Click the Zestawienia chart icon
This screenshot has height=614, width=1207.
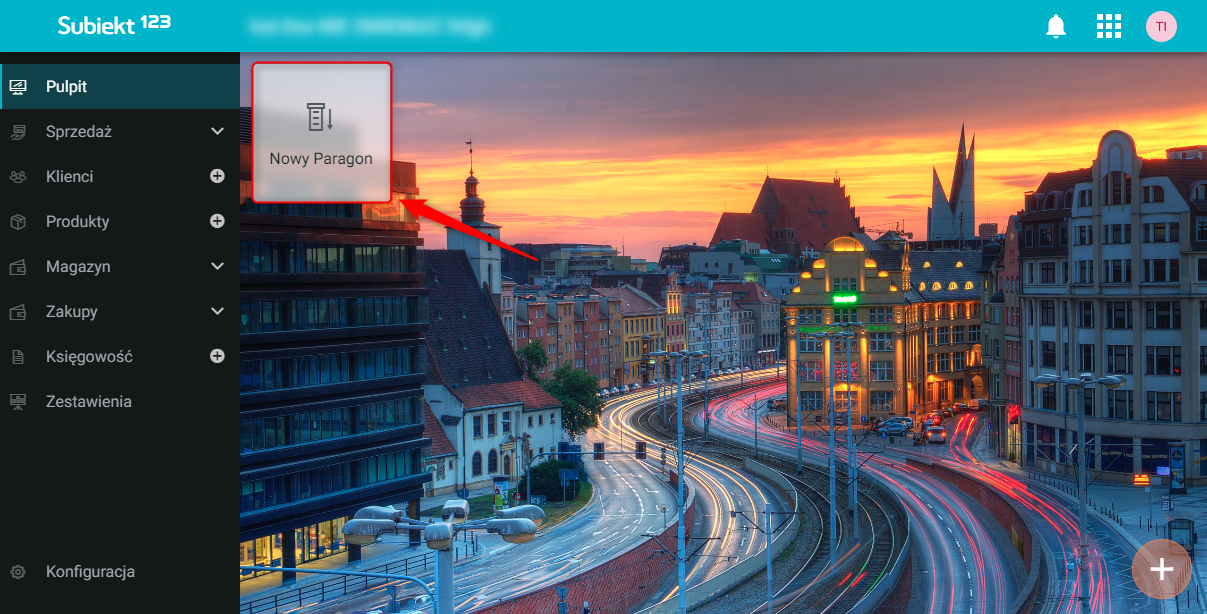tap(18, 402)
